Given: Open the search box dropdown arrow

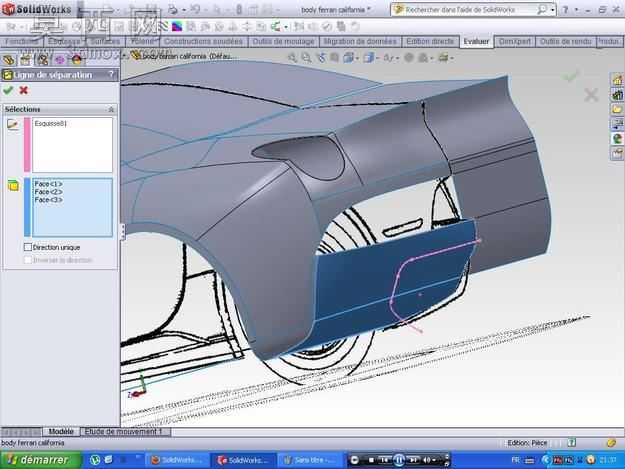Looking at the screenshot, I should pos(552,10).
